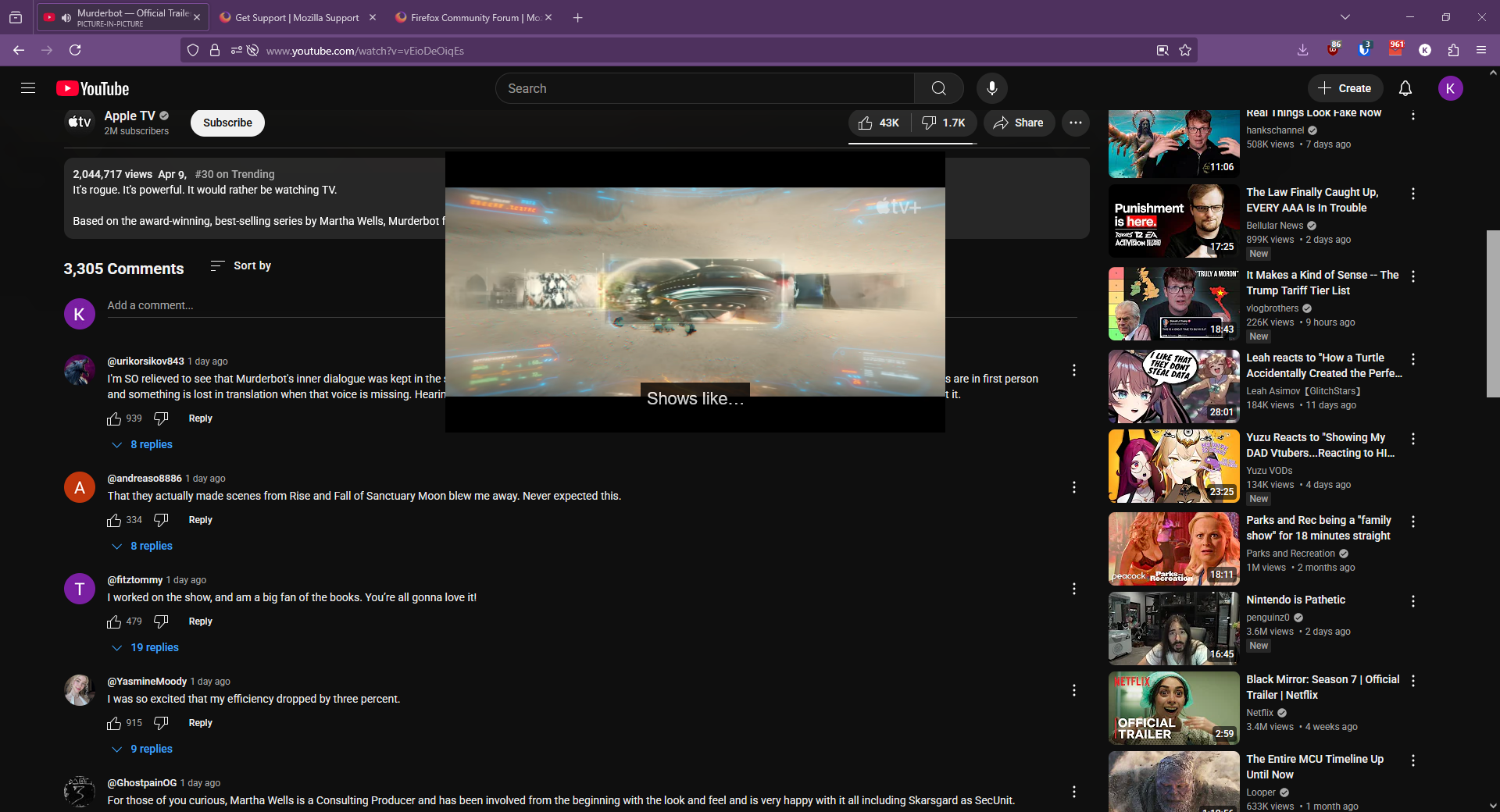
Task: Open the Firefox extensions puzzle icon
Action: pos(1453,50)
